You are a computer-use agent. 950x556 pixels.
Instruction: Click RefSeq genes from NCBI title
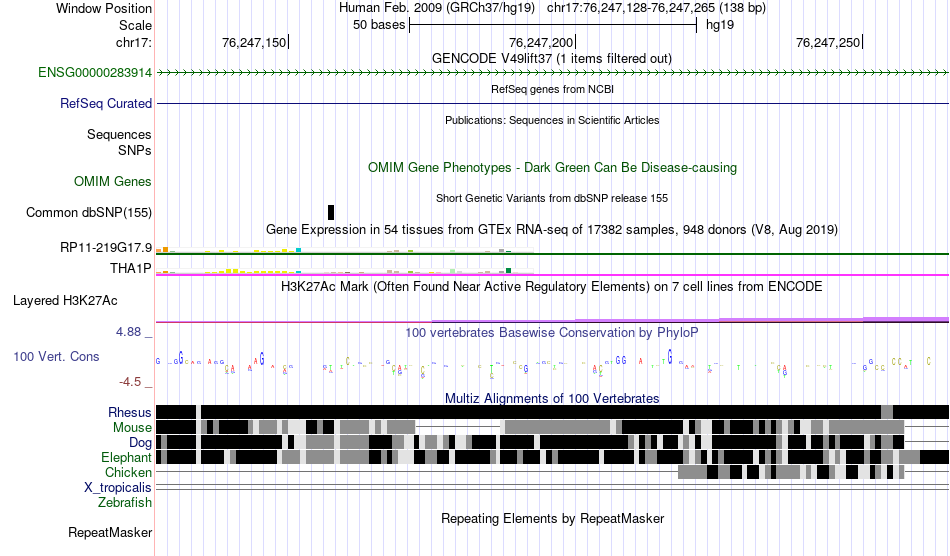coord(552,89)
